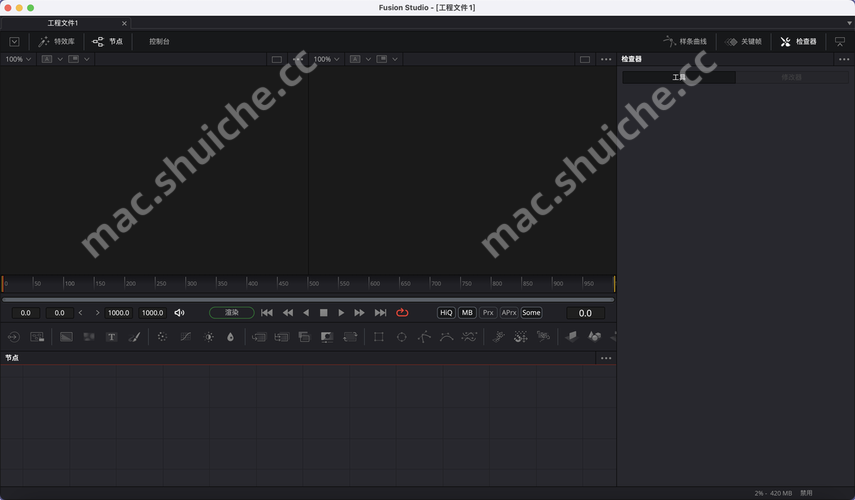The image size is (855, 500).
Task: Open Nodes panel three-dots options menu
Action: [606, 358]
